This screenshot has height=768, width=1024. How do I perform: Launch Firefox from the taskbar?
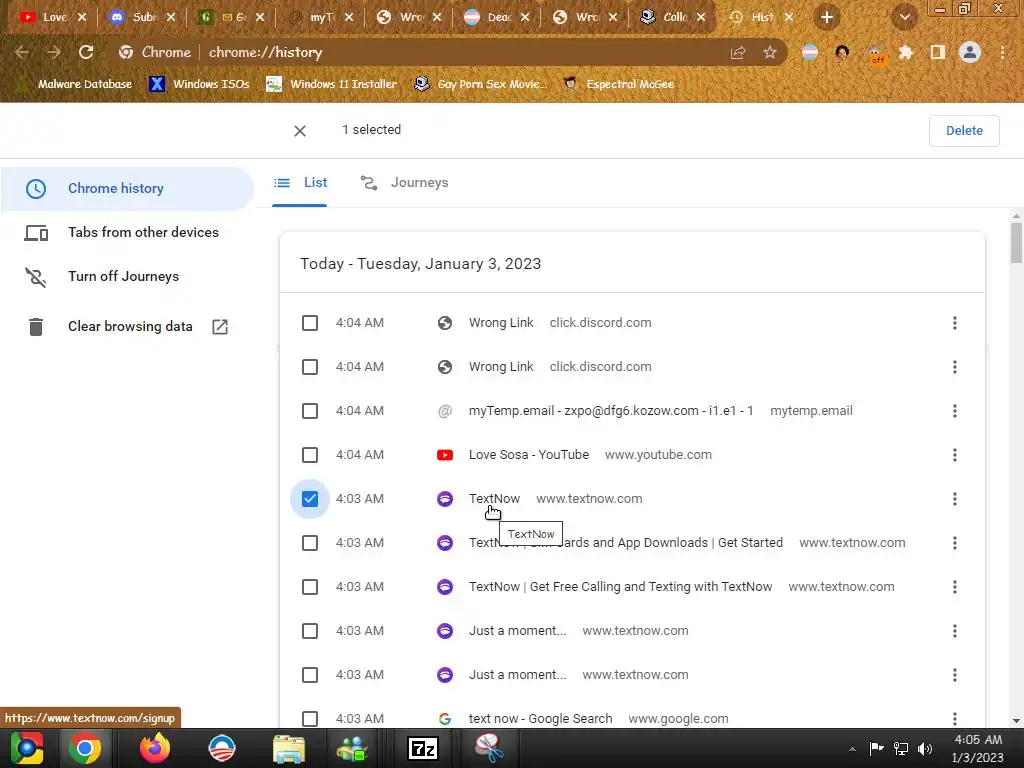[155, 748]
